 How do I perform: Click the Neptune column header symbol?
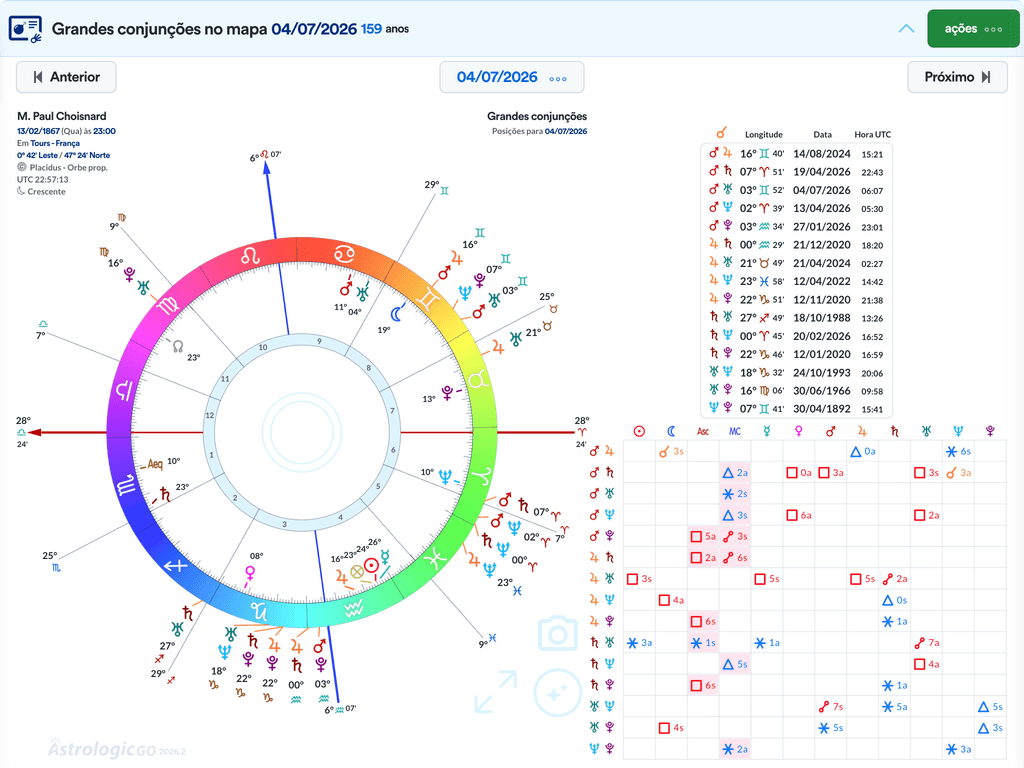coord(958,431)
